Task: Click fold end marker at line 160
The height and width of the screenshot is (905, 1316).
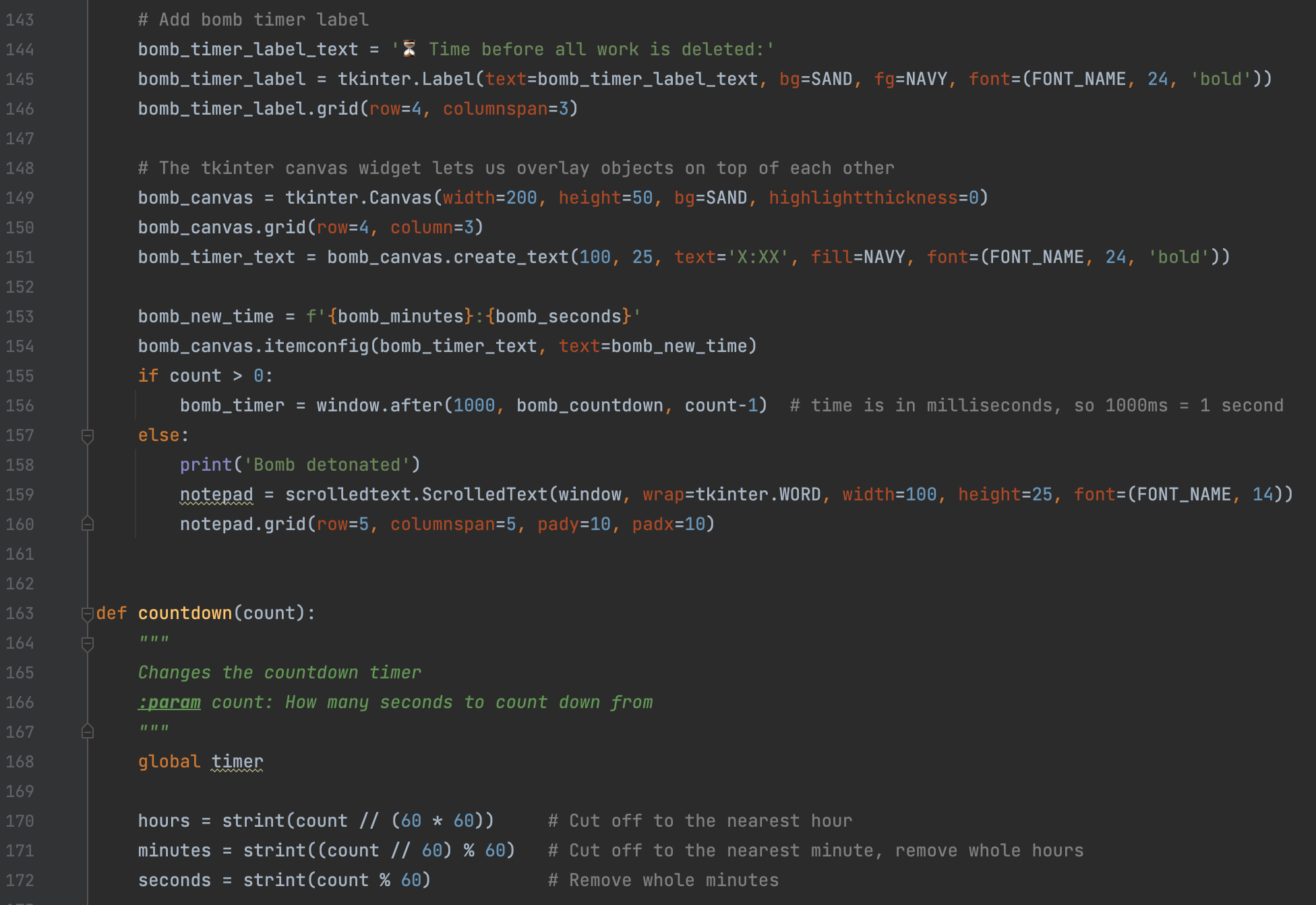Action: click(87, 524)
